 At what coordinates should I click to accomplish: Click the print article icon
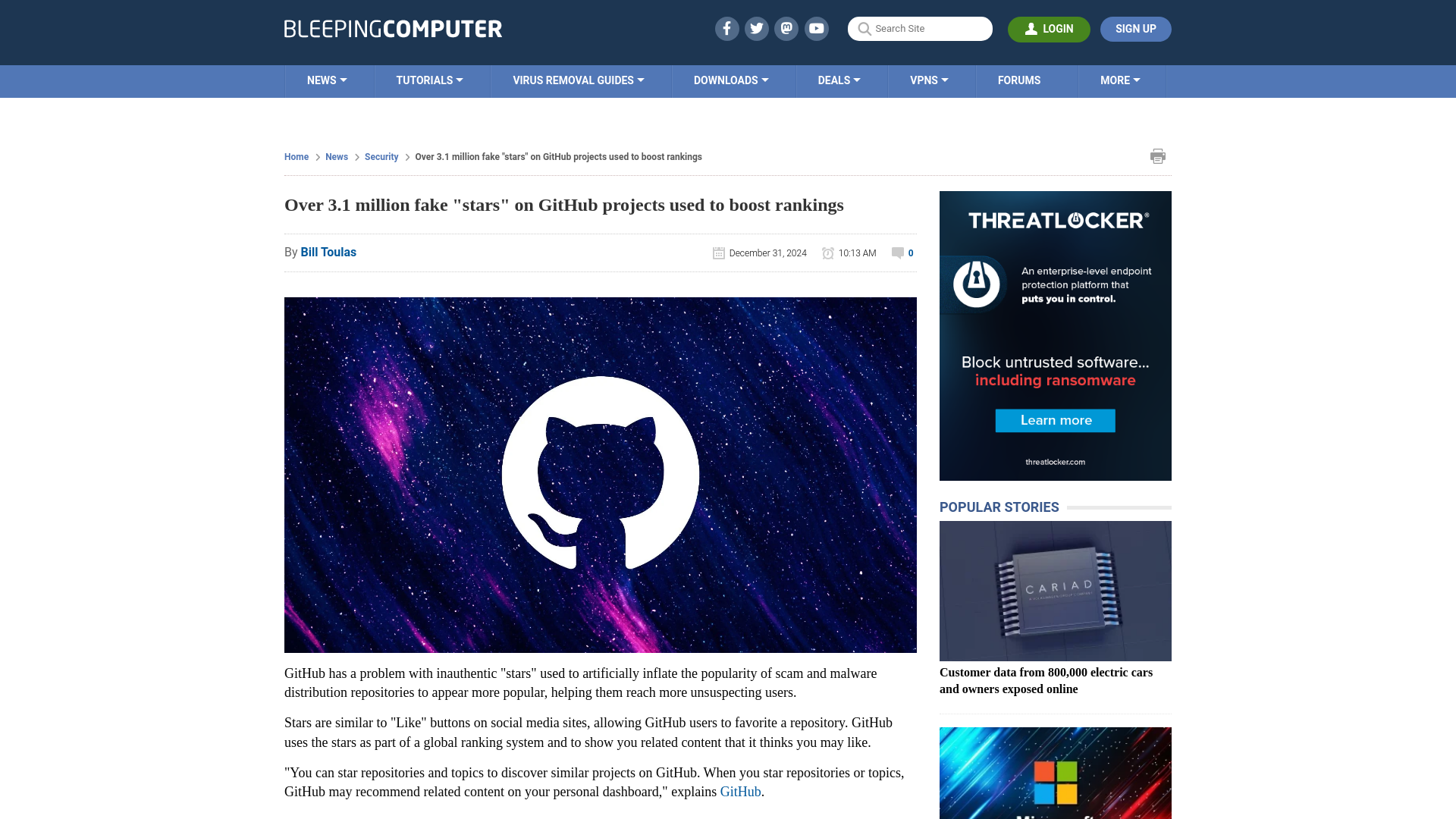[x=1157, y=156]
